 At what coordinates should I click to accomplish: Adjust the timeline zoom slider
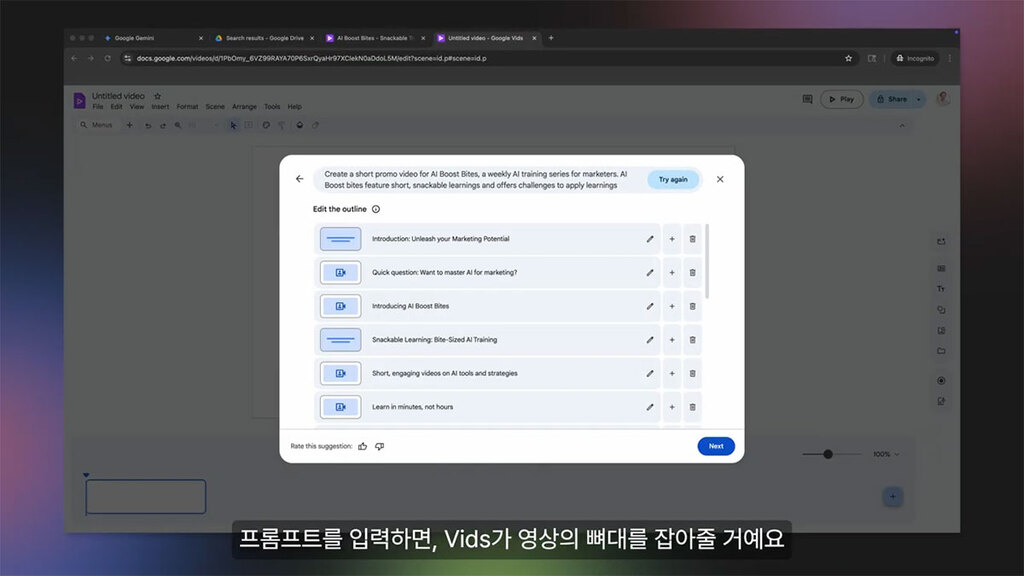click(x=828, y=454)
